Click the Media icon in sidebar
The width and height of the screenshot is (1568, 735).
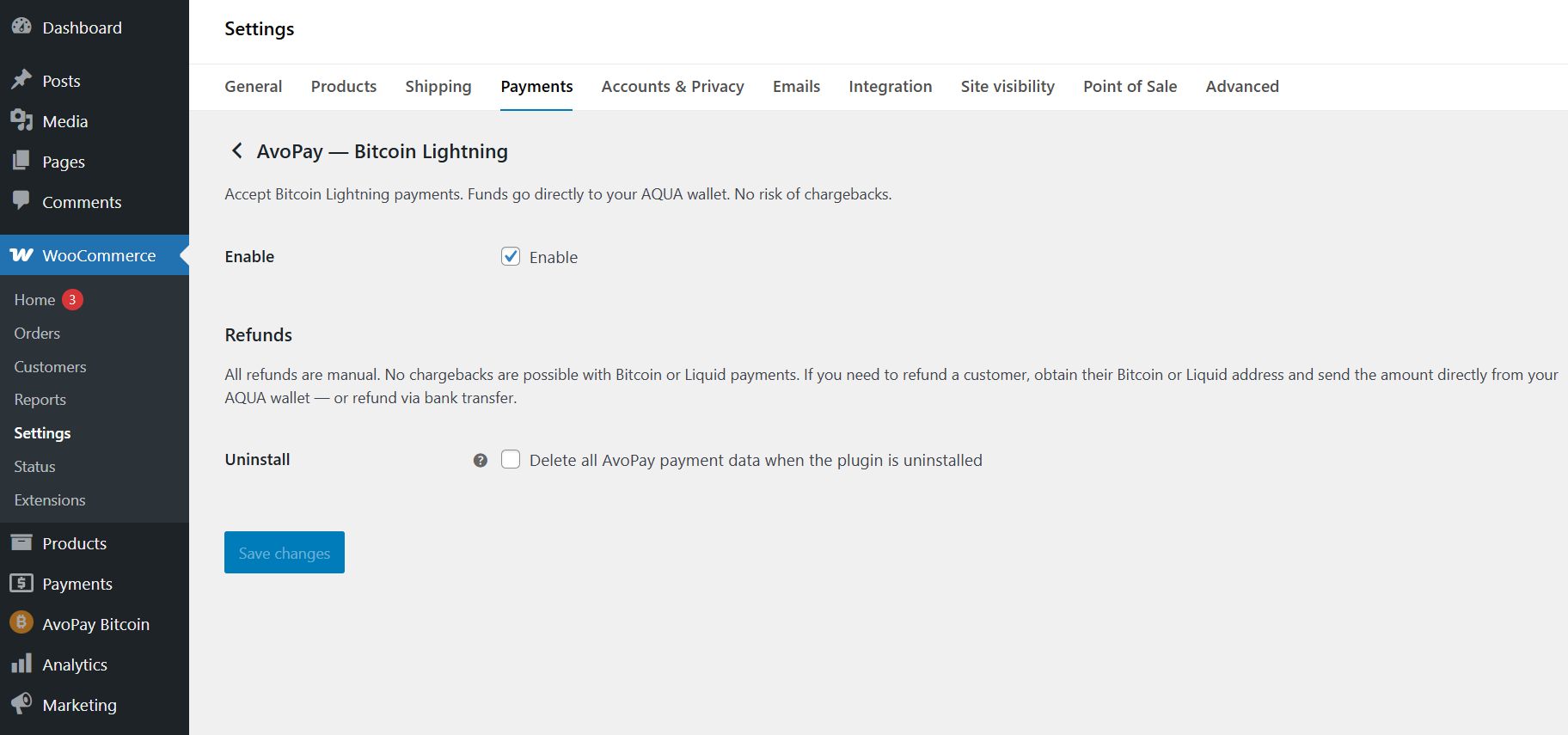point(21,120)
